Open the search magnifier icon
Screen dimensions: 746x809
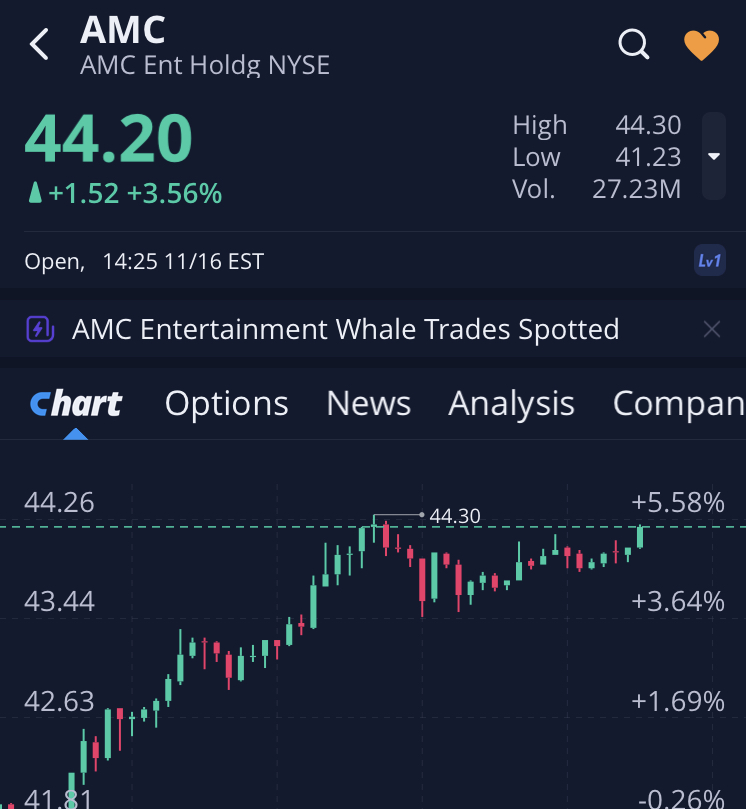click(634, 44)
